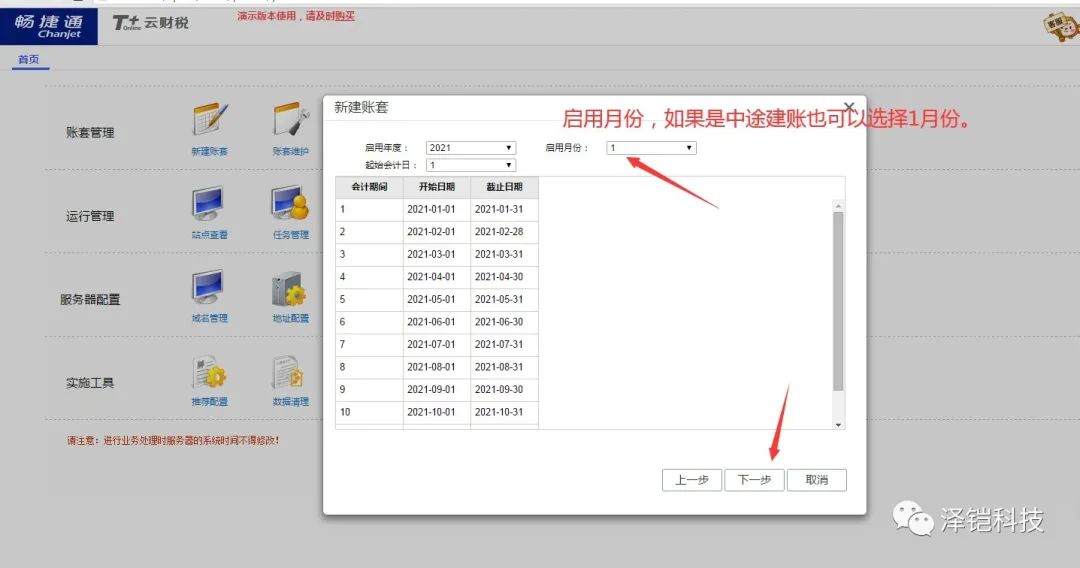Select the row for 会计期间 5
The image size is (1080, 568).
(437, 299)
